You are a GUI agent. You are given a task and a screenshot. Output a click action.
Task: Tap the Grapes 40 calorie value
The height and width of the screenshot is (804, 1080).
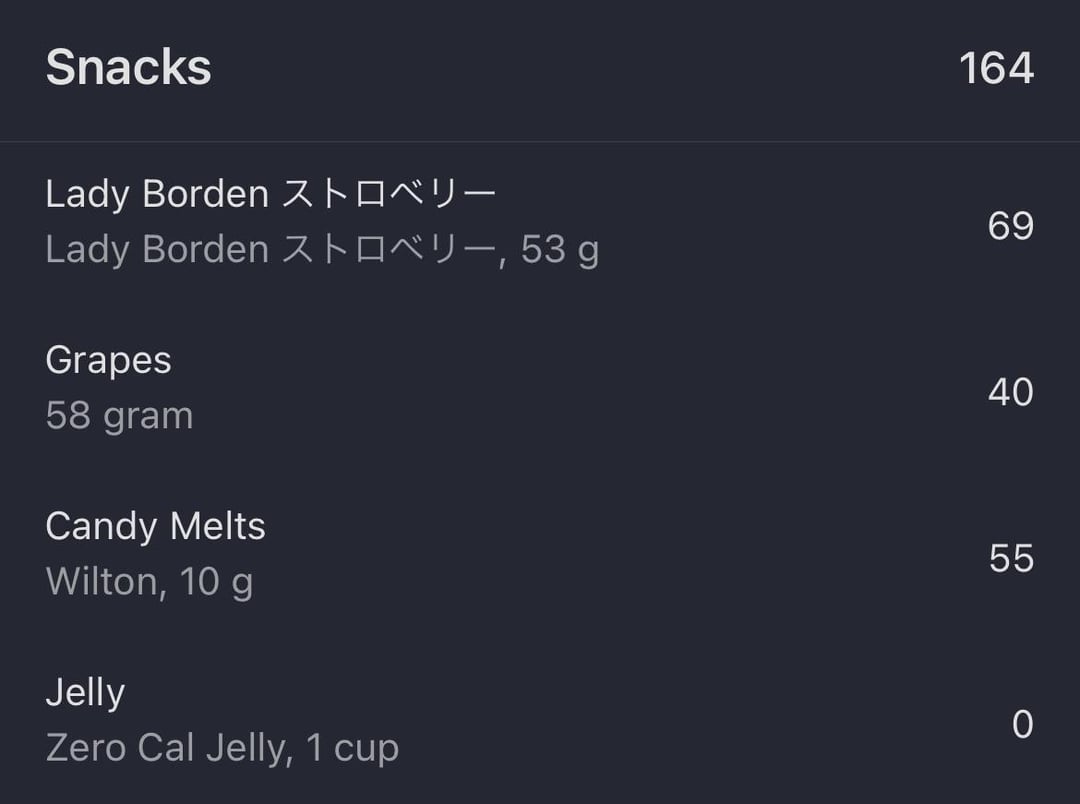click(1010, 392)
